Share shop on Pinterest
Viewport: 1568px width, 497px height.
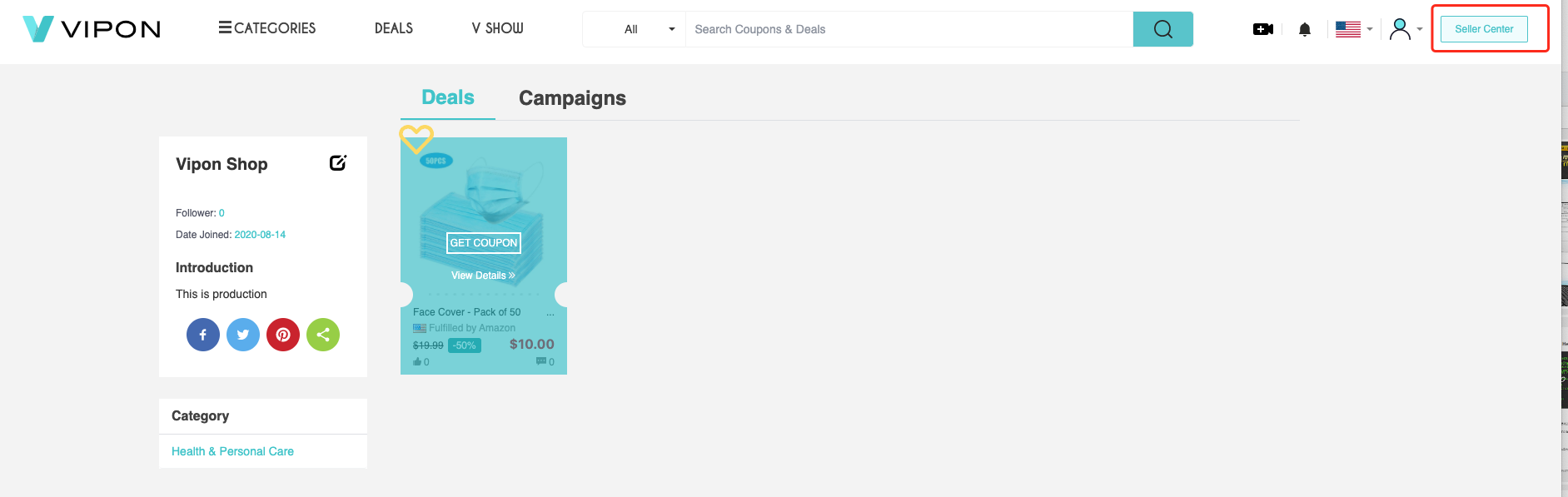point(283,335)
